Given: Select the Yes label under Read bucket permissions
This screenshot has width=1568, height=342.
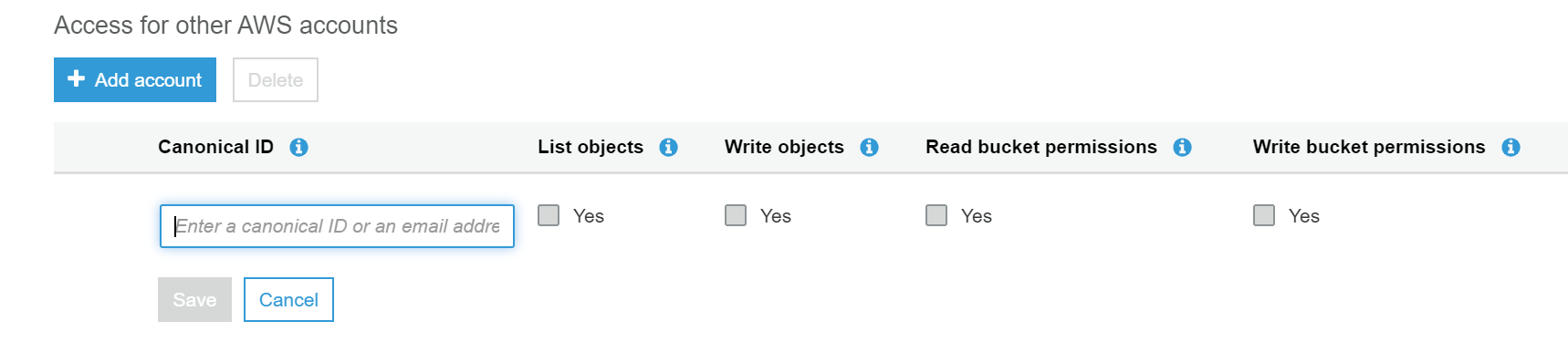Looking at the screenshot, I should tap(977, 216).
